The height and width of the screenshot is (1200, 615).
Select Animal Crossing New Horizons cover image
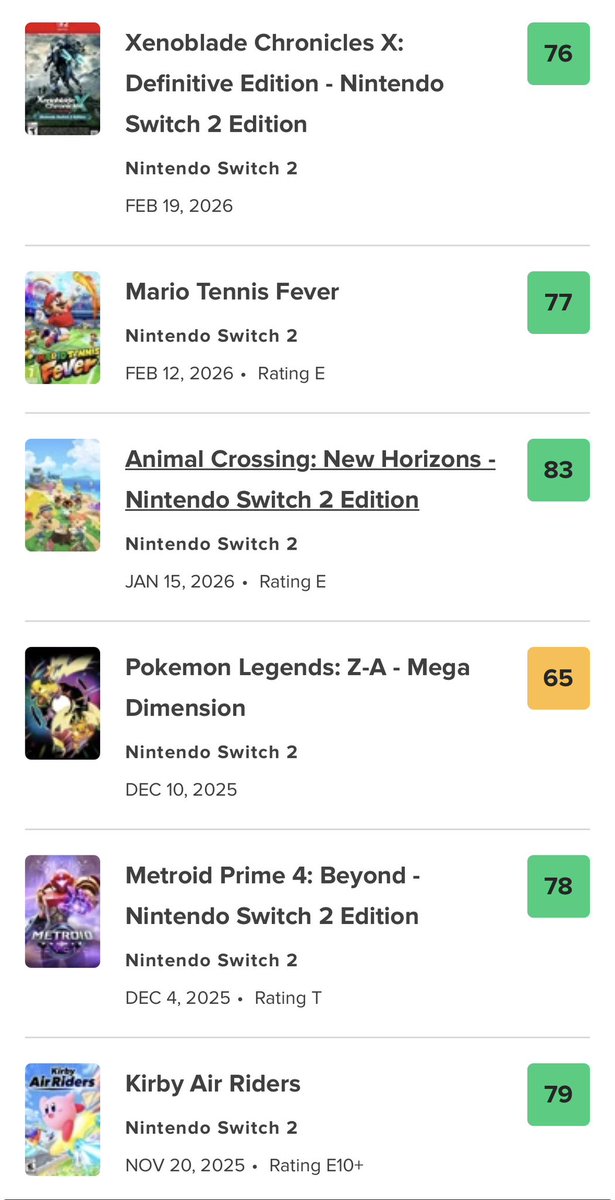63,495
